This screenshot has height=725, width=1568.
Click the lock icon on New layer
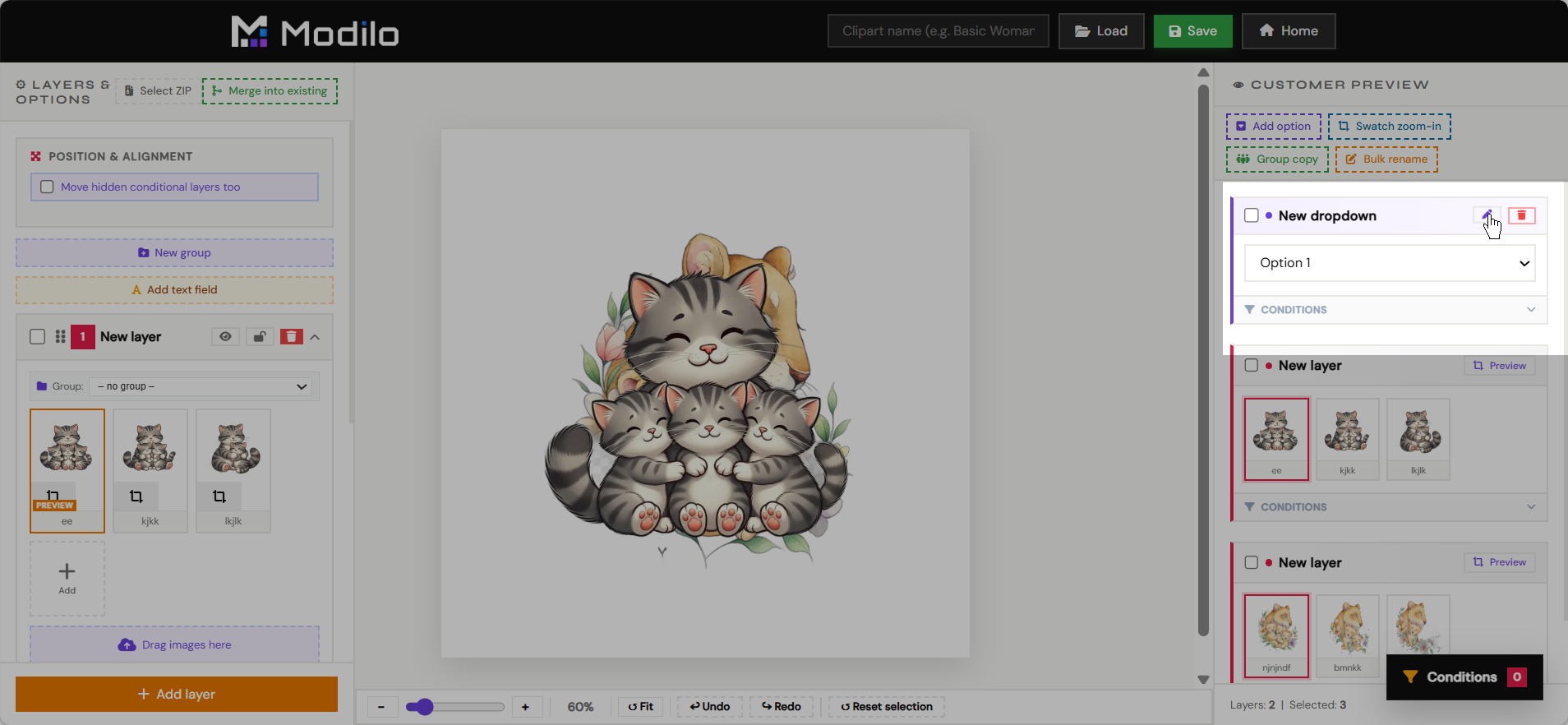click(x=260, y=336)
